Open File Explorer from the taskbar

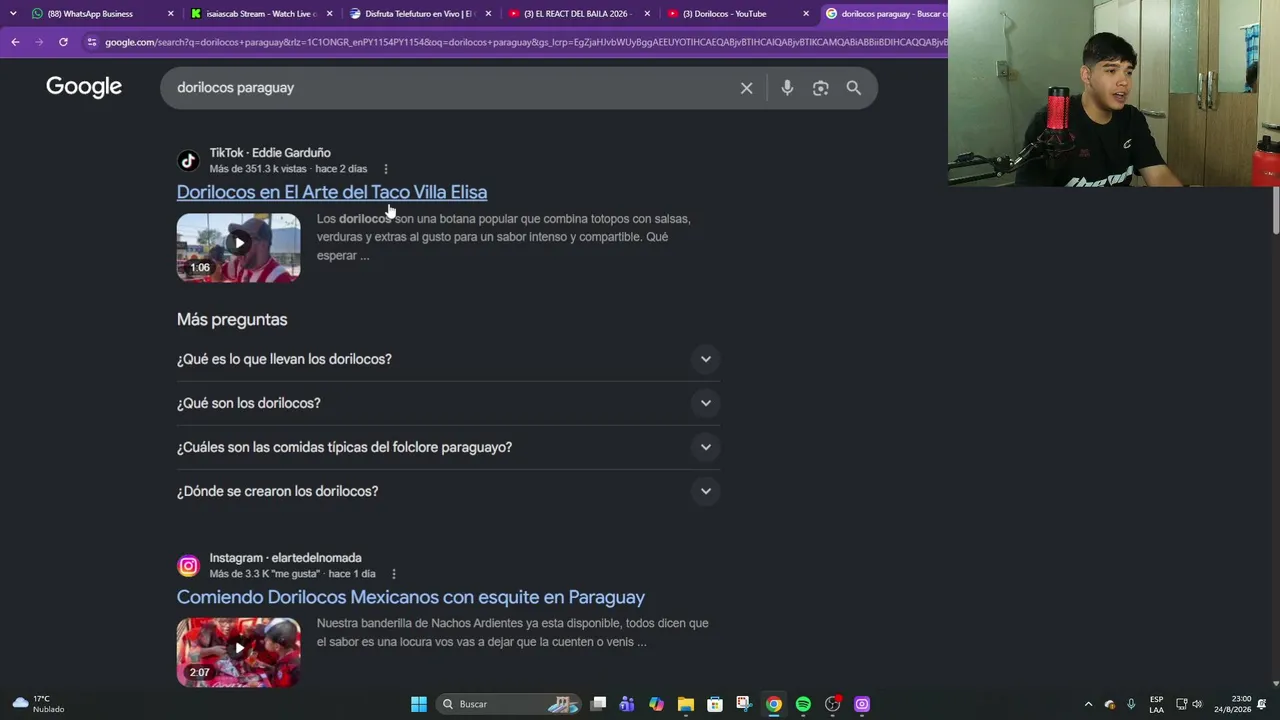click(686, 704)
